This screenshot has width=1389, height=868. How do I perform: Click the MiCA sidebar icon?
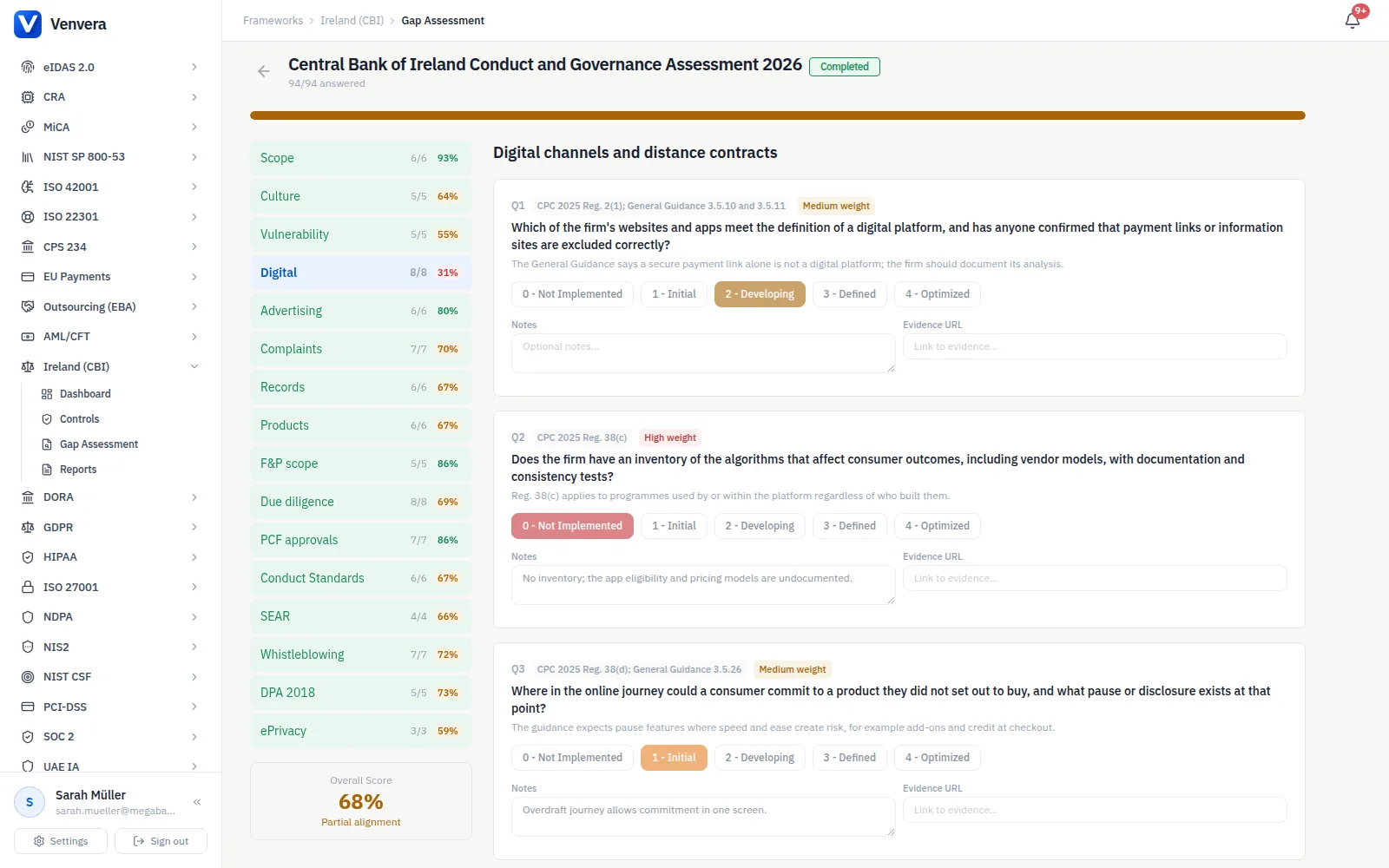tap(28, 127)
